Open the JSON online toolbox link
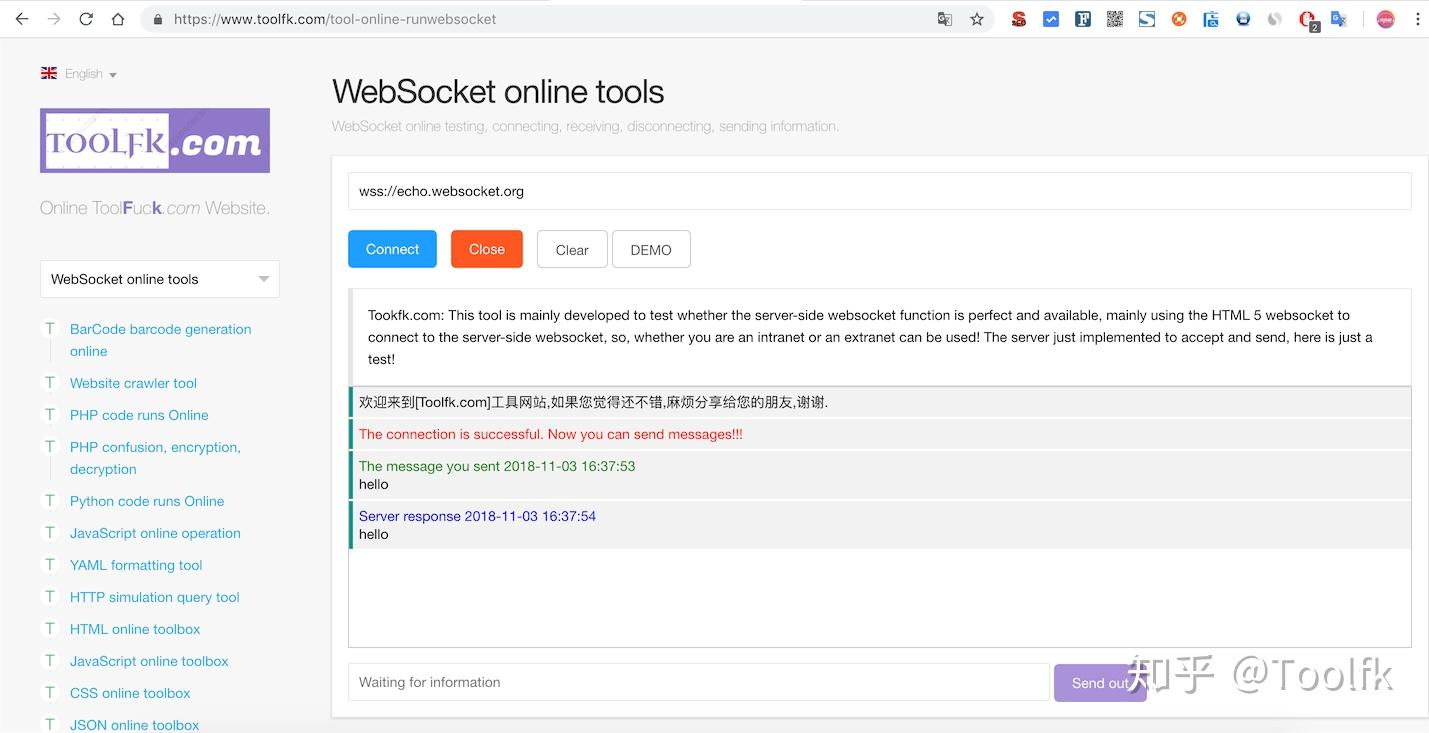Screen dimensions: 1429x733 134,724
